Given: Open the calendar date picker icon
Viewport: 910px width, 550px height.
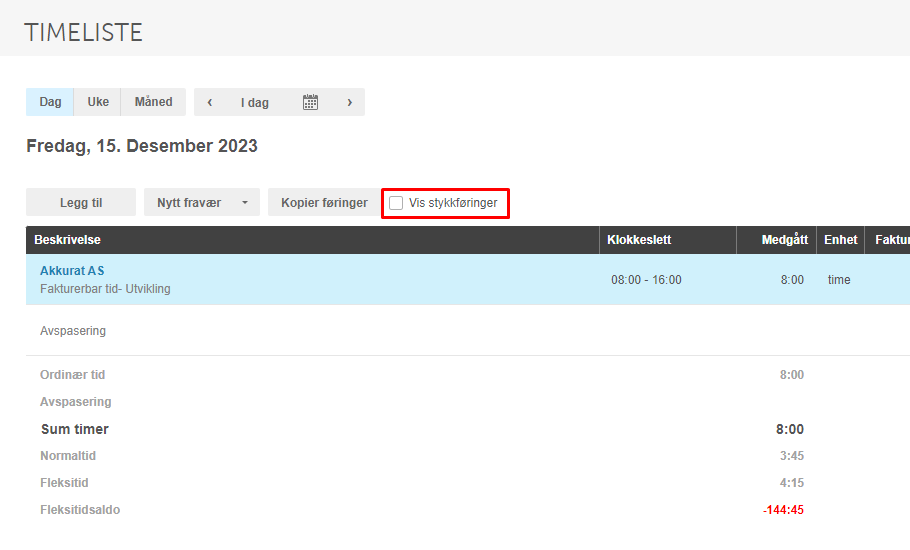Looking at the screenshot, I should (x=310, y=102).
